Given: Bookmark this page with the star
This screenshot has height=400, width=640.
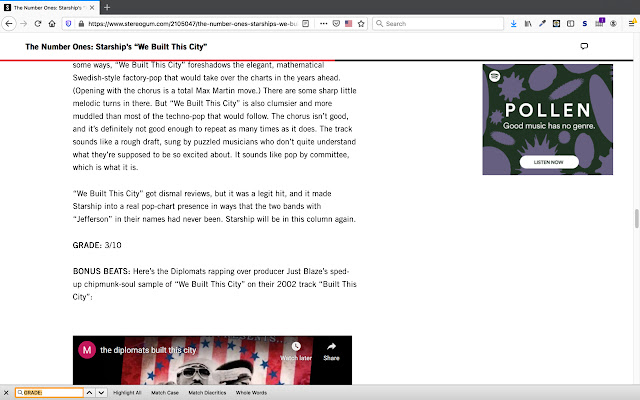Looking at the screenshot, I should click(x=361, y=24).
